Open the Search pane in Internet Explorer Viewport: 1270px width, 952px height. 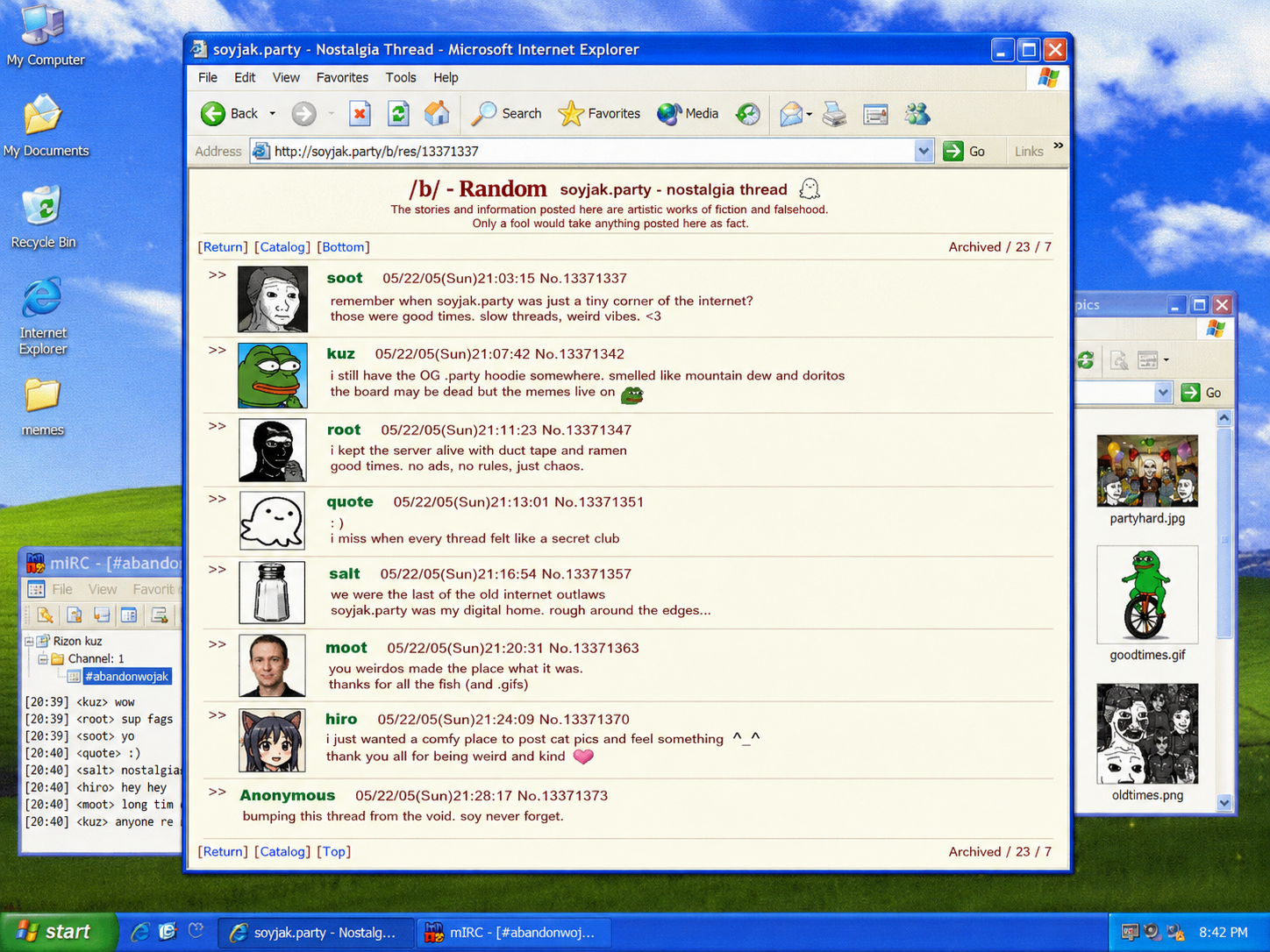tap(507, 114)
